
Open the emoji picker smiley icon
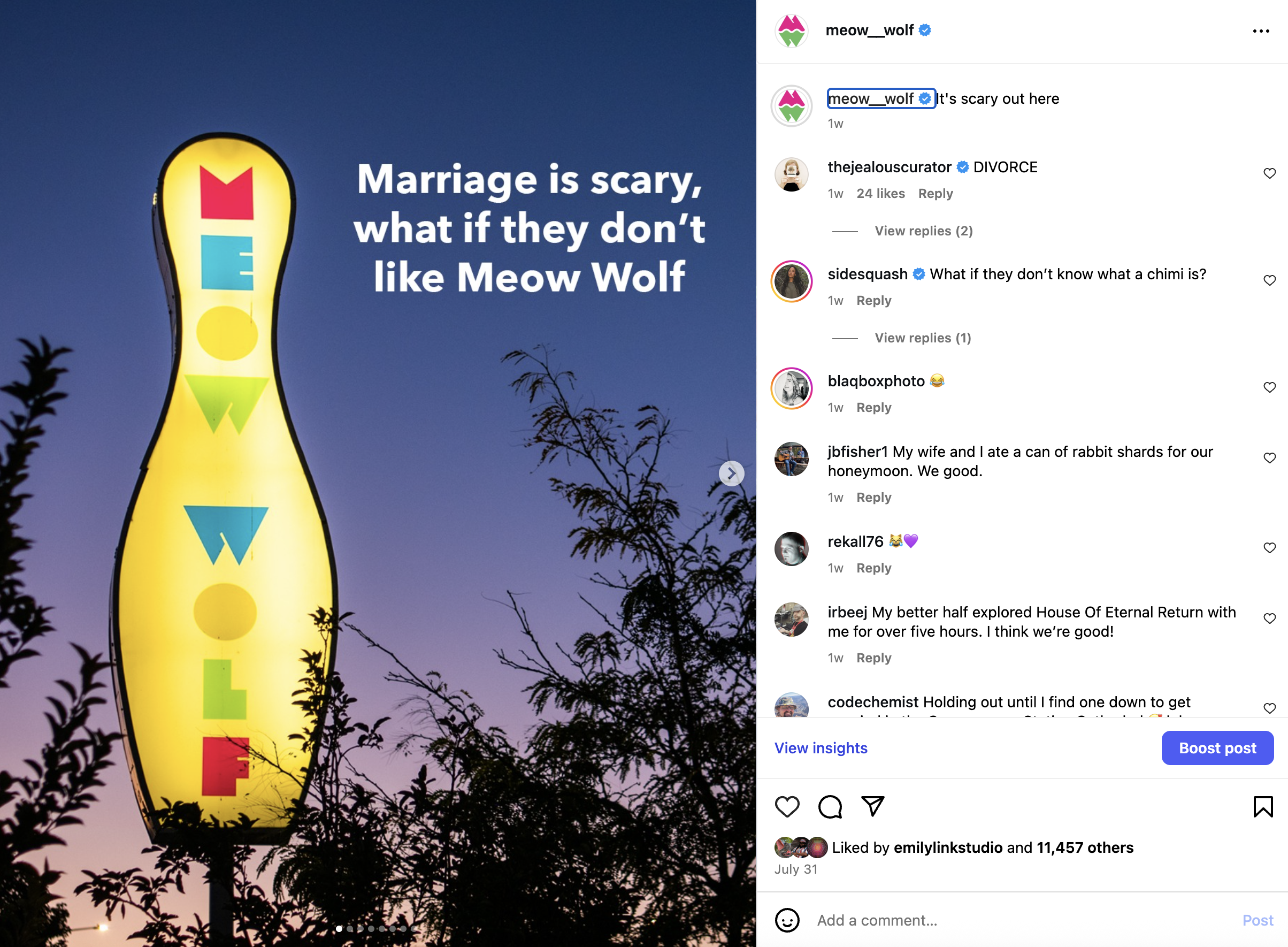pyautogui.click(x=787, y=920)
